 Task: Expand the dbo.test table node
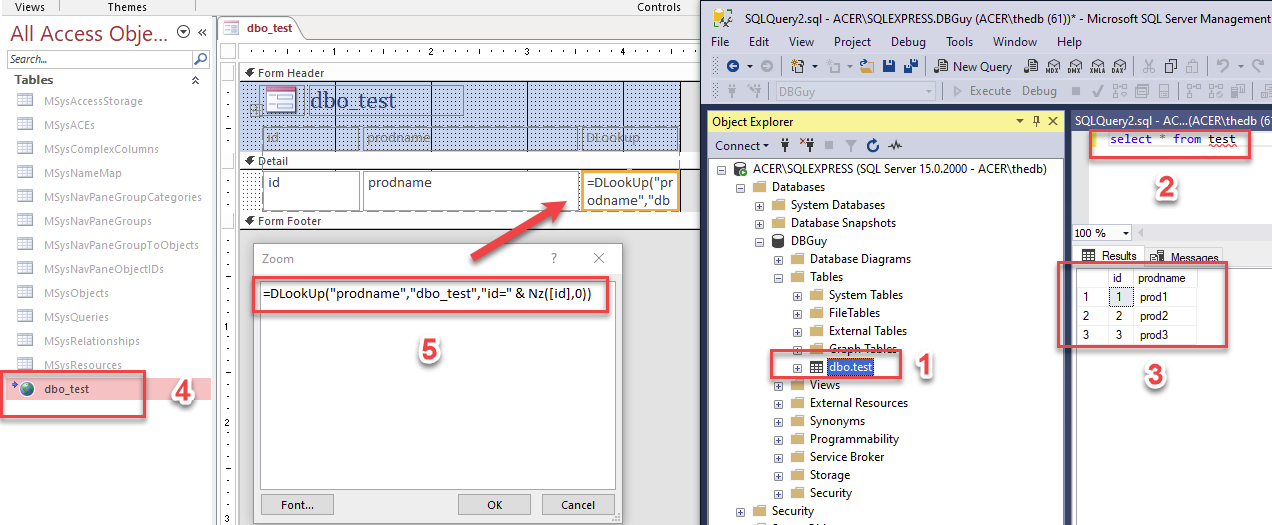click(x=797, y=367)
